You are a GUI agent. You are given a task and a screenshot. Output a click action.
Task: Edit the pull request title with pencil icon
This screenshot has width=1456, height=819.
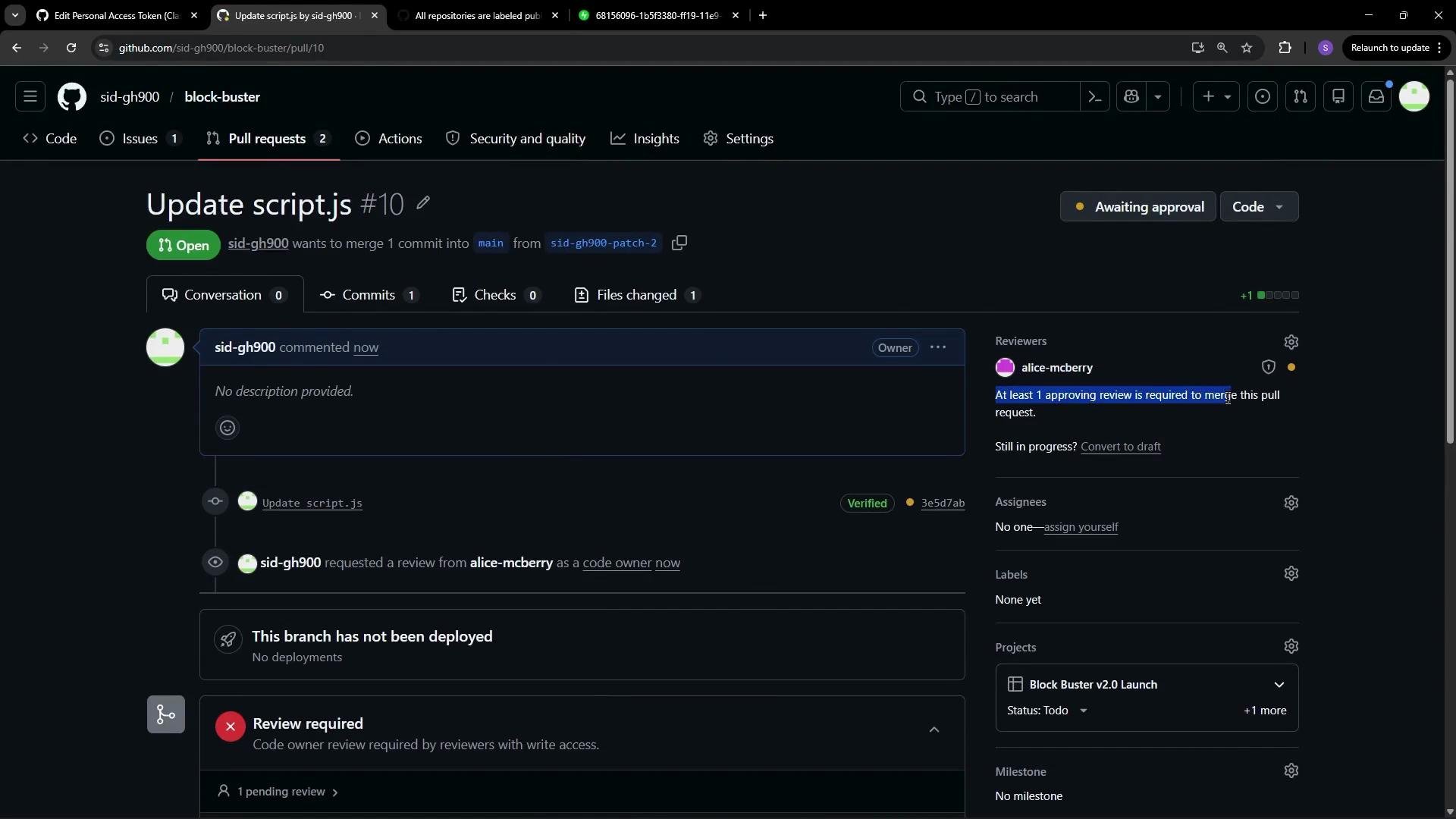423,202
